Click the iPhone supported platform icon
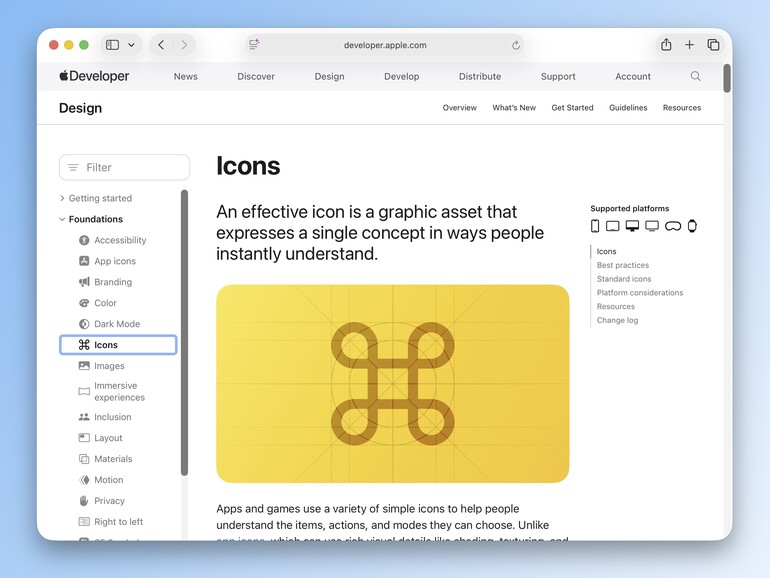 pos(595,226)
